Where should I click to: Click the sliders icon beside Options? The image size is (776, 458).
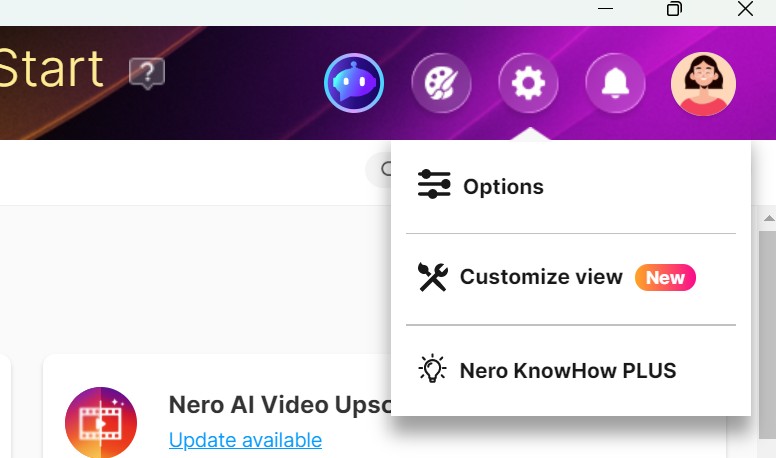click(434, 185)
